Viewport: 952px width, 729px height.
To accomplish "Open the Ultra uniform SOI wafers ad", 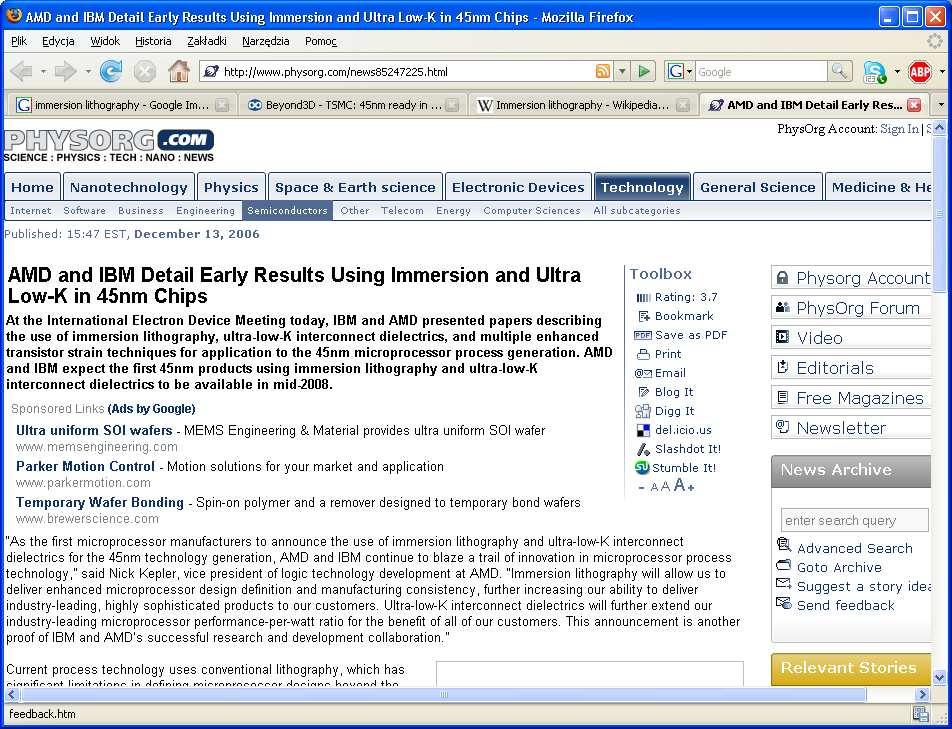I will [94, 430].
